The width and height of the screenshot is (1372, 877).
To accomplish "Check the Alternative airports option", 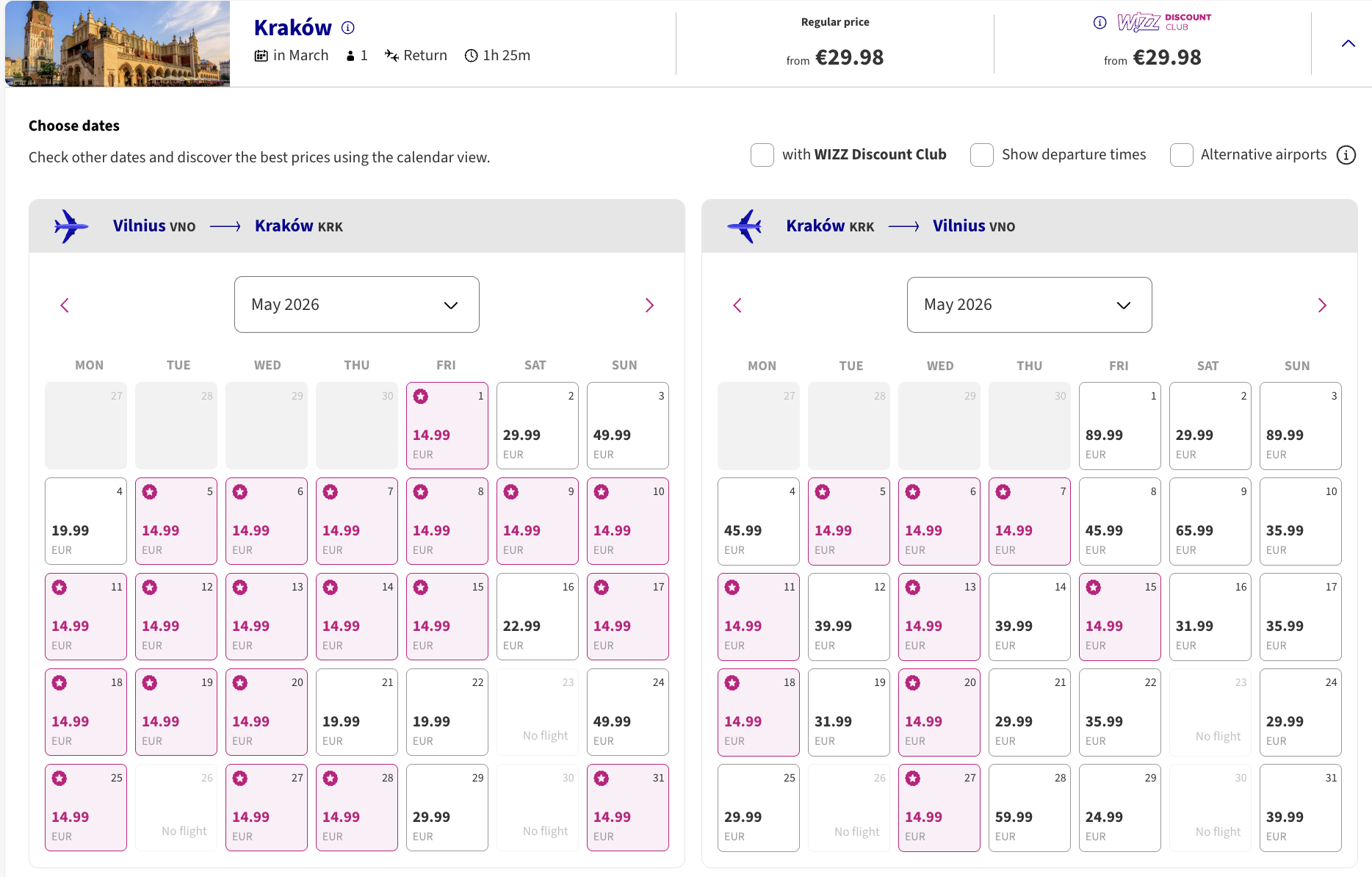I will coord(1181,155).
